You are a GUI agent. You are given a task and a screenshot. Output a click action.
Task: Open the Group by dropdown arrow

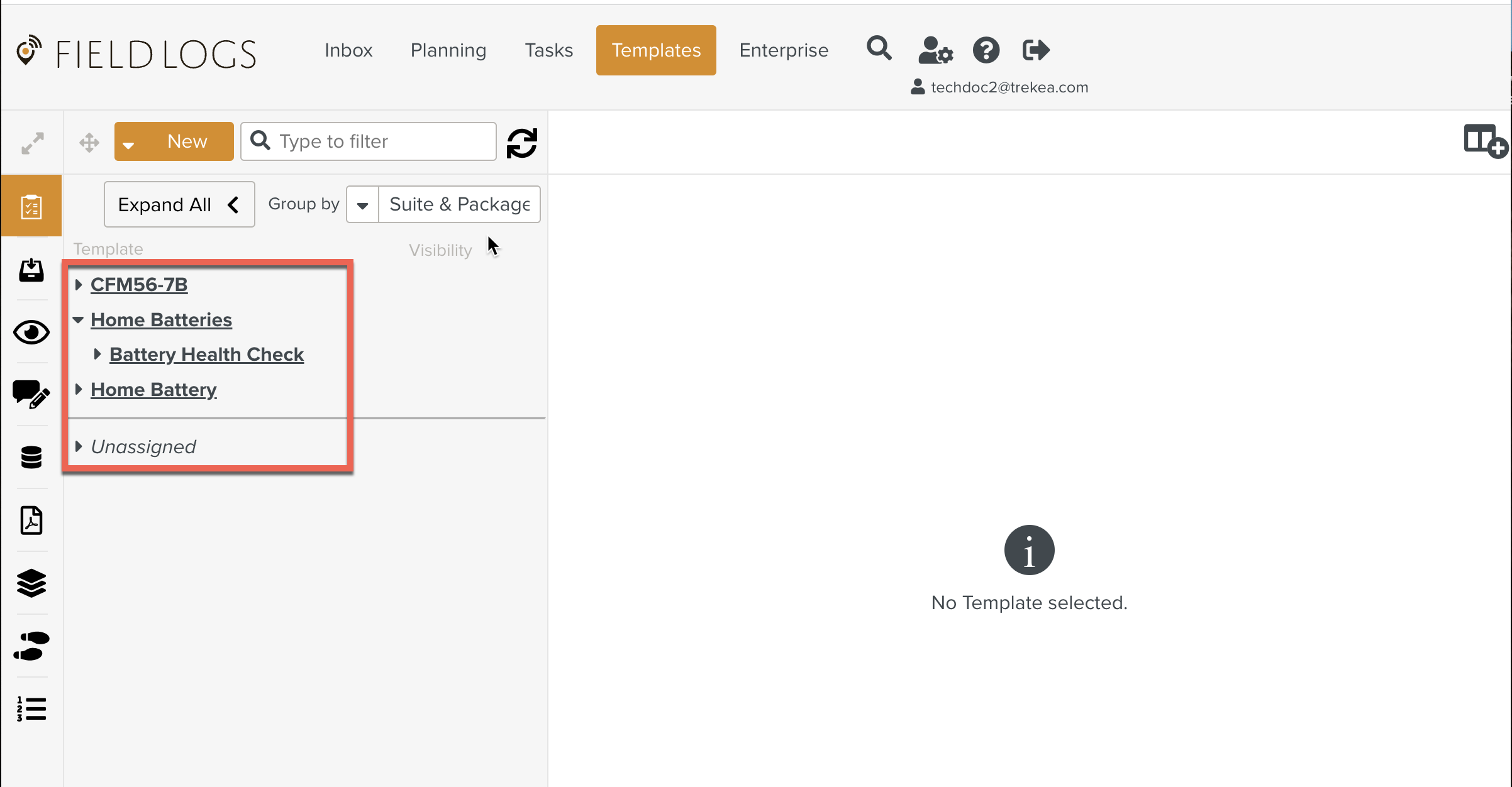click(363, 205)
